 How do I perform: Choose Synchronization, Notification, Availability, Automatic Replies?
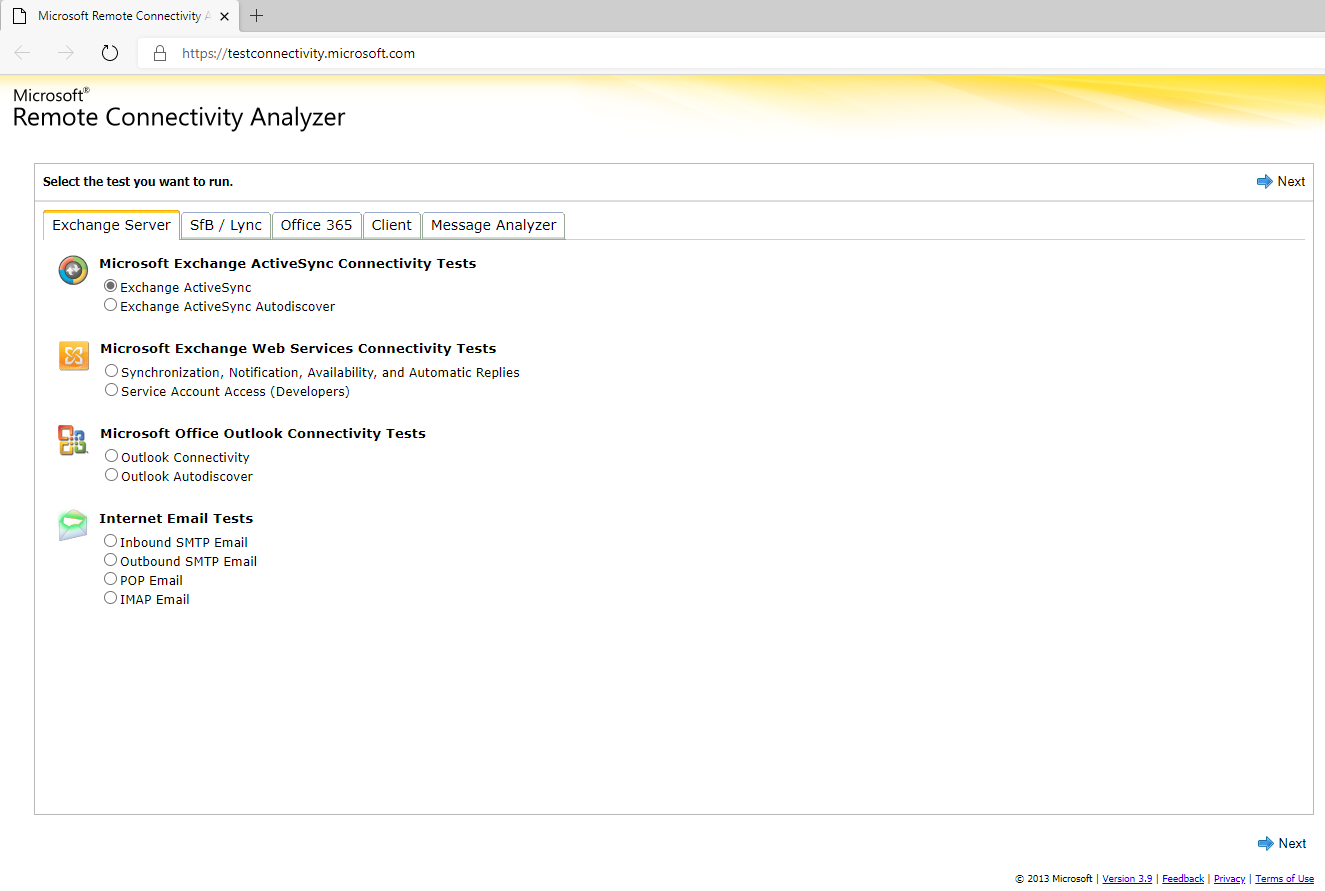[x=112, y=371]
